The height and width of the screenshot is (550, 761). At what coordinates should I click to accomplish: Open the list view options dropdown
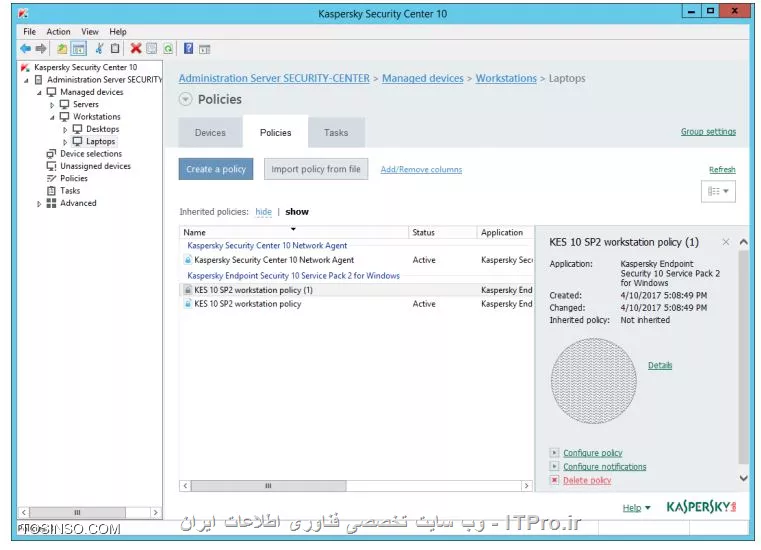718,191
